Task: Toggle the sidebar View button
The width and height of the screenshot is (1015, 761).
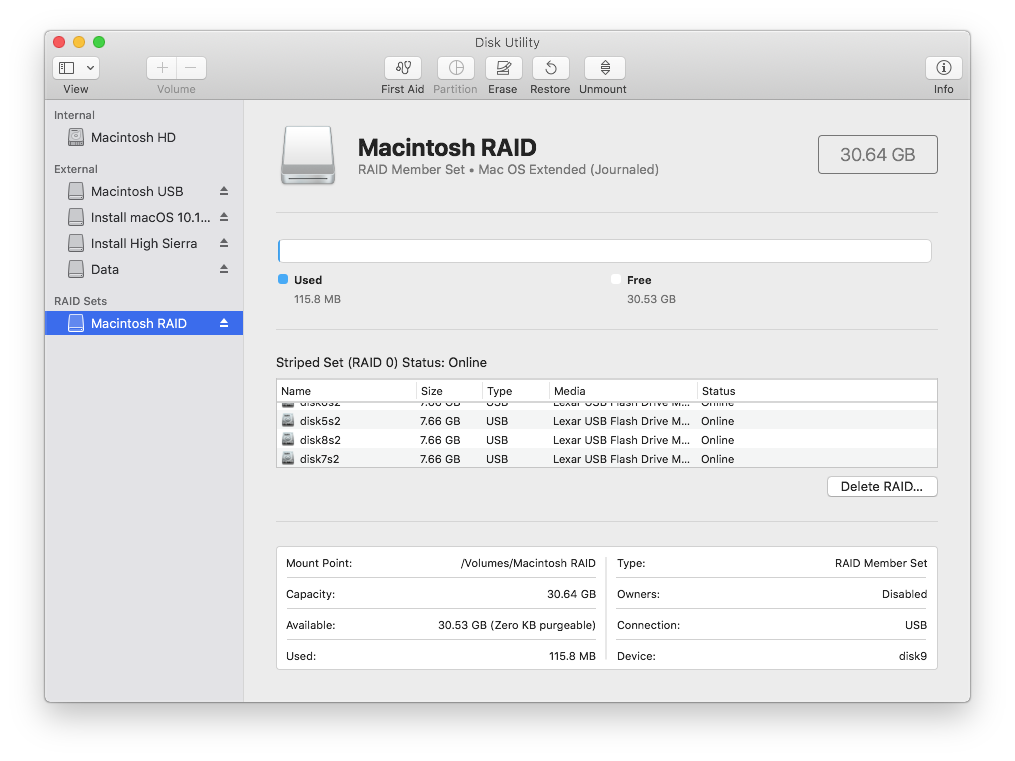Action: 67,68
